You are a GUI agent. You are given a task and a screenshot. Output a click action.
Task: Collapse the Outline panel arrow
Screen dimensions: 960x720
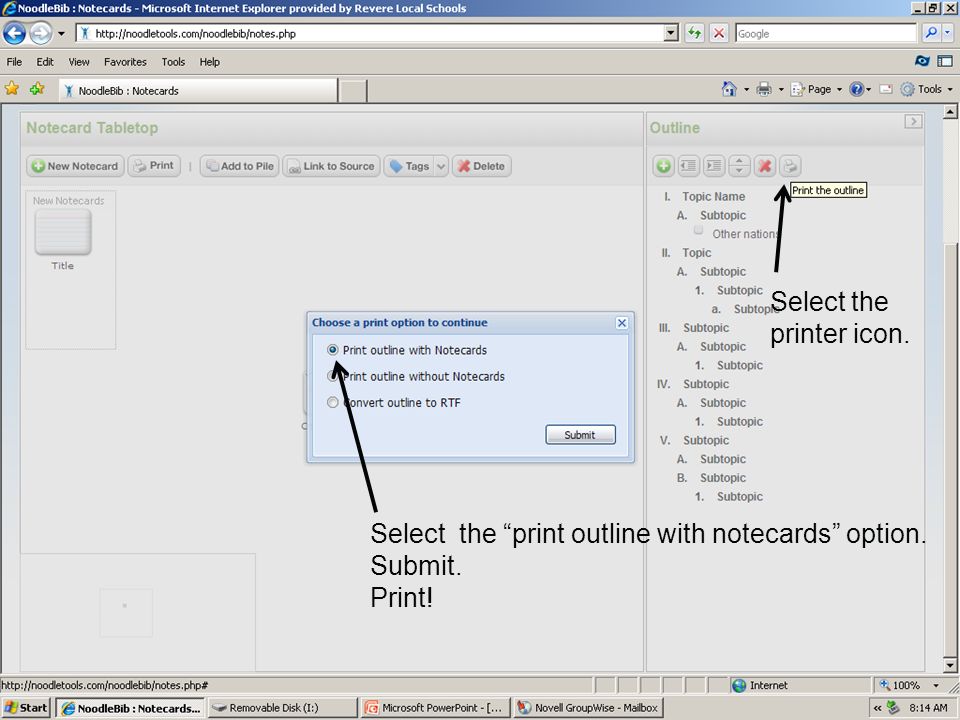click(x=913, y=121)
